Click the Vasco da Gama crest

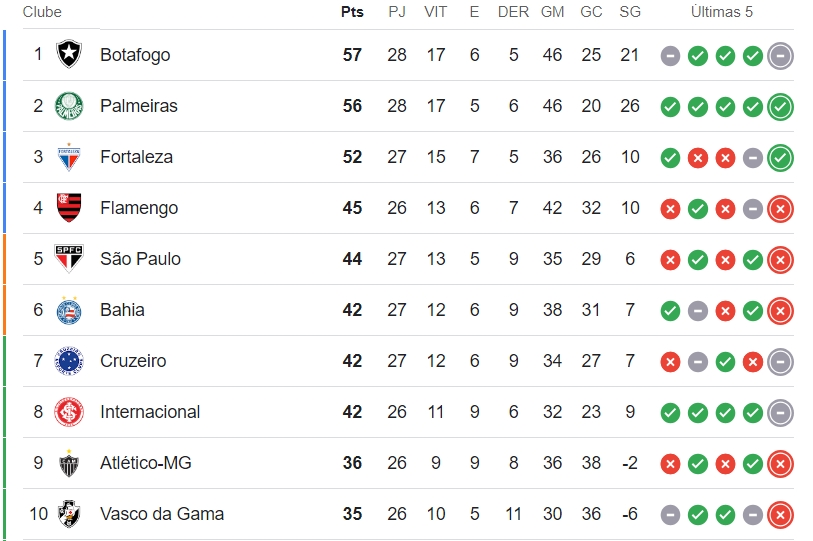[x=69, y=514]
